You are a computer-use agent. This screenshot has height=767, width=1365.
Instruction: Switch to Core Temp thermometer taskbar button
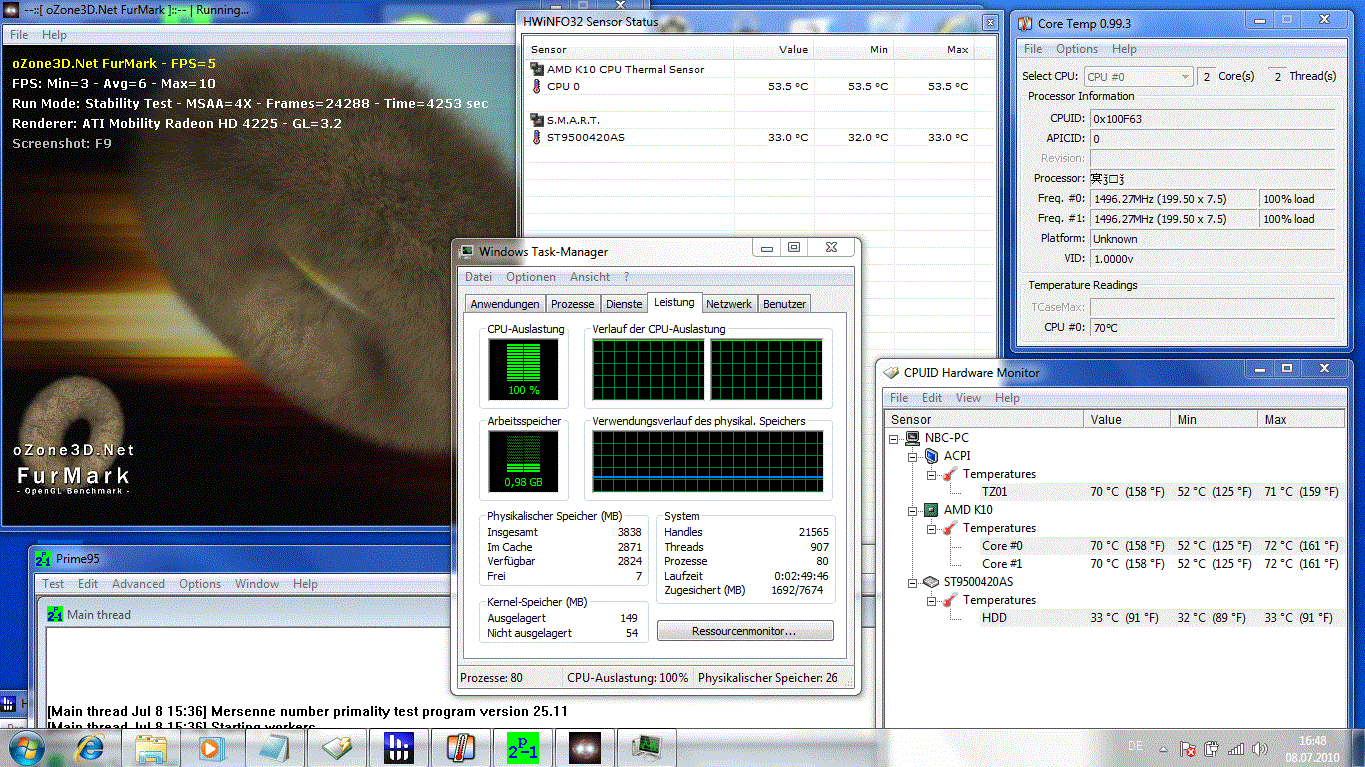461,746
